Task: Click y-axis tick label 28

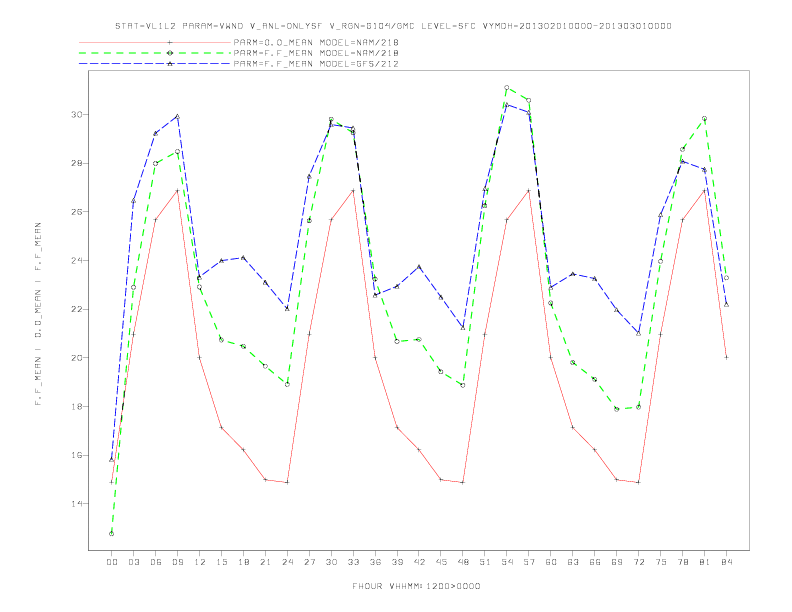Action: 76,163
